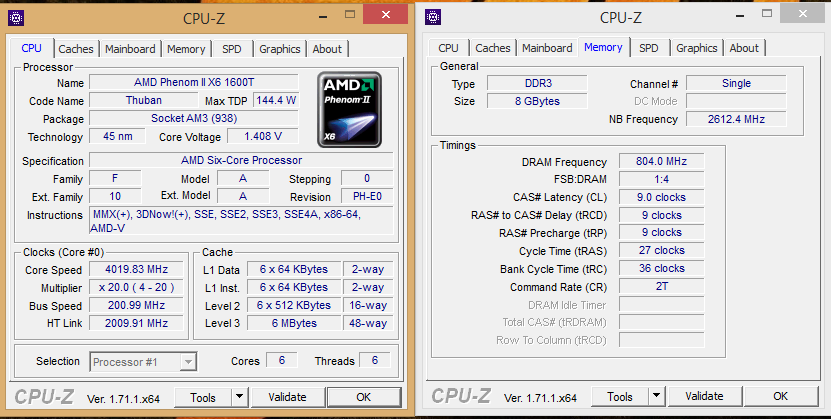Show About tab in left window
831x419 pixels.
(327, 49)
